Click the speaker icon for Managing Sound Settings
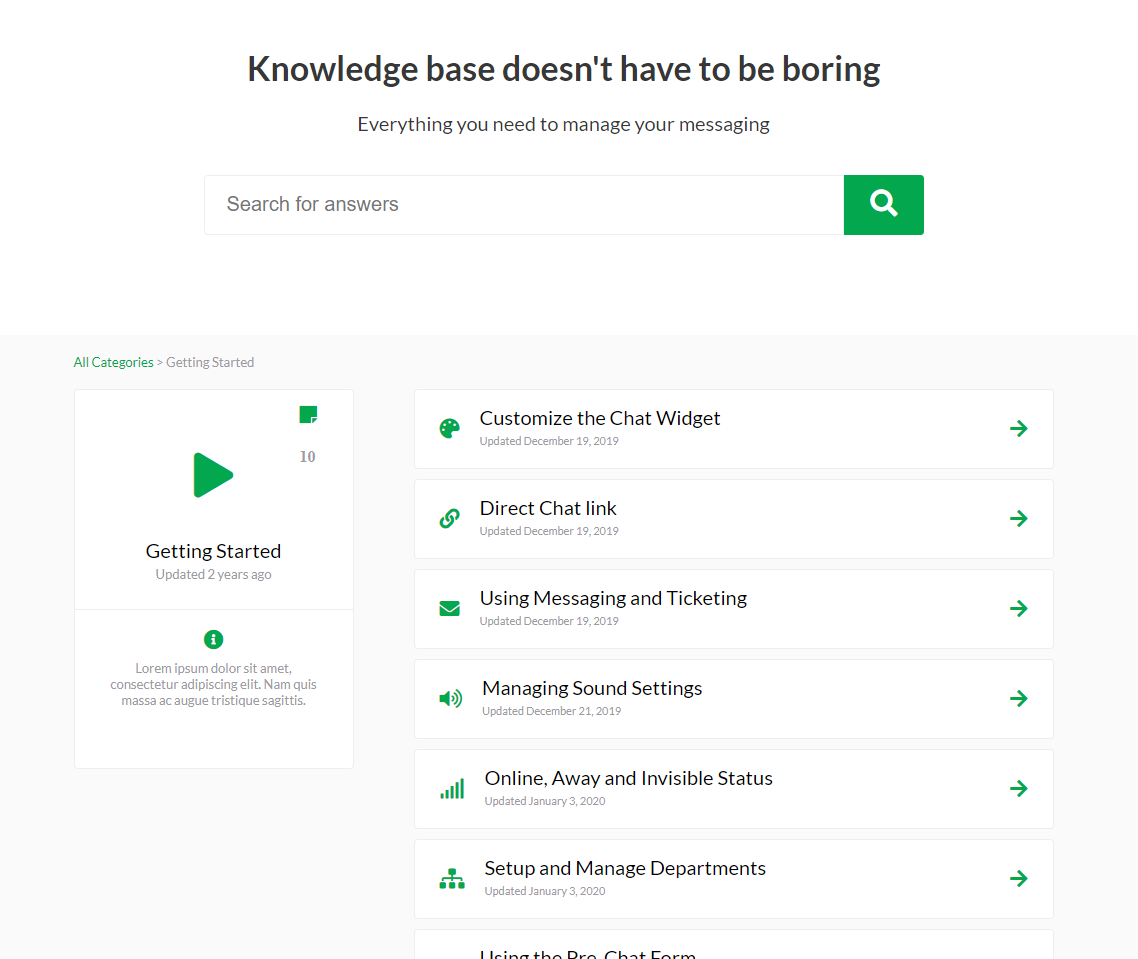 click(x=451, y=698)
